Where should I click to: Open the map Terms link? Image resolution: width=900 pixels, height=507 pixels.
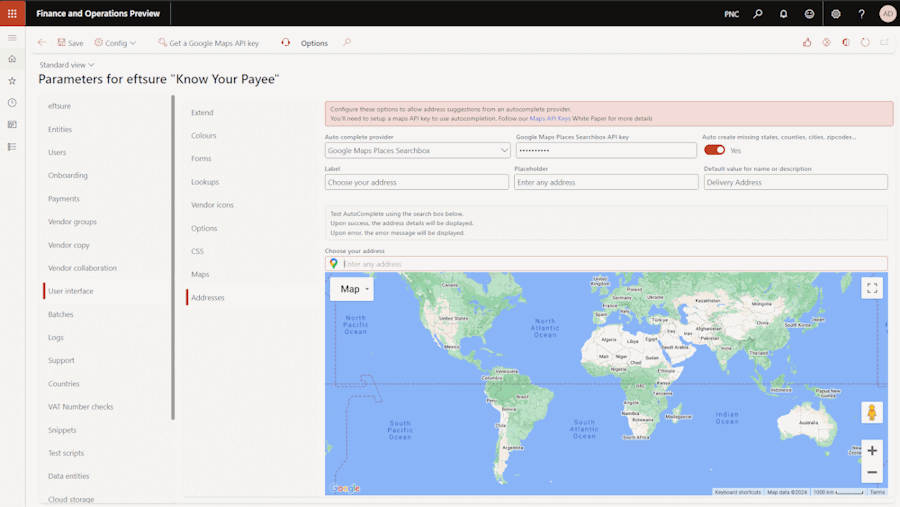click(877, 492)
